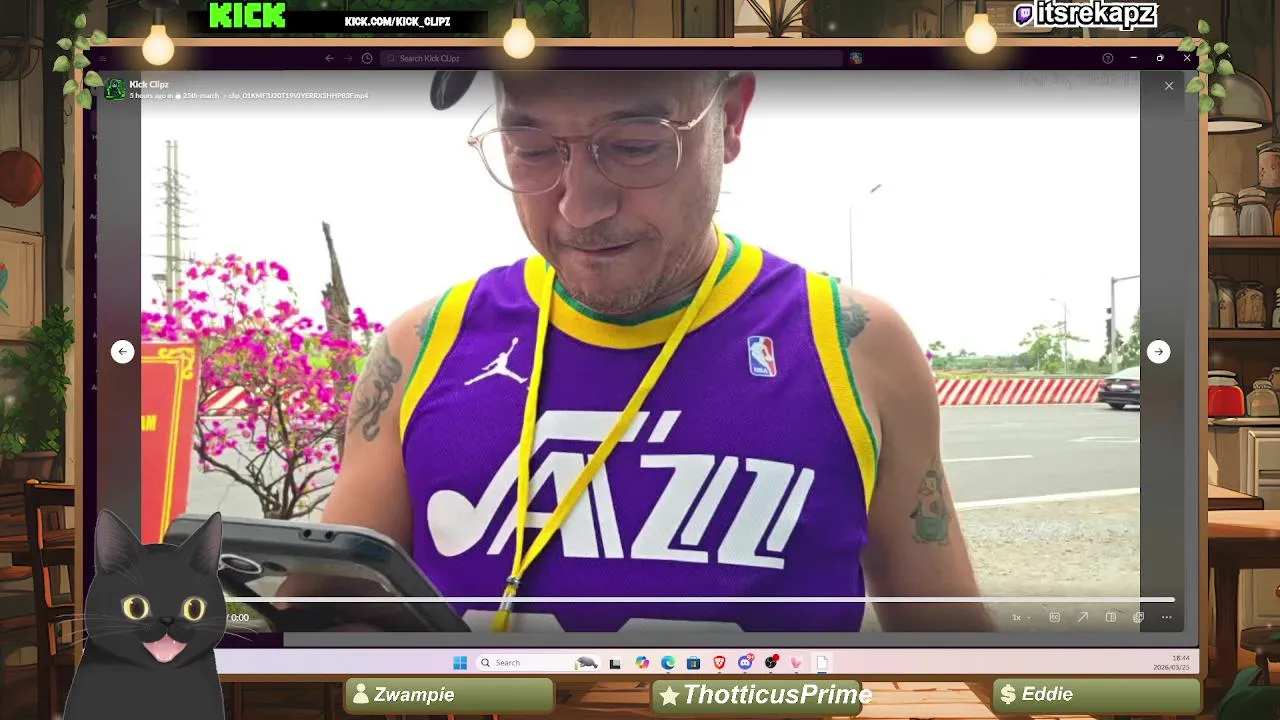The width and height of the screenshot is (1280, 720).
Task: Open the pink heart app on the taskbar
Action: coord(796,663)
